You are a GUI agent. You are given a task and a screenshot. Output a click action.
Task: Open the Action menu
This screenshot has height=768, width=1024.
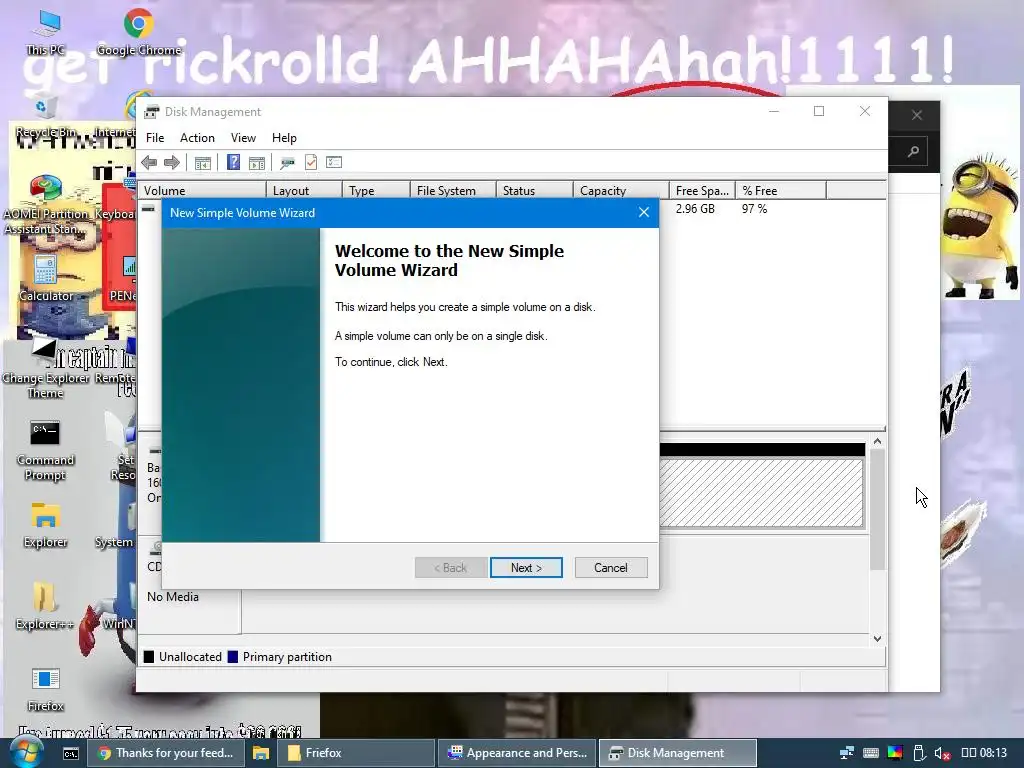197,138
